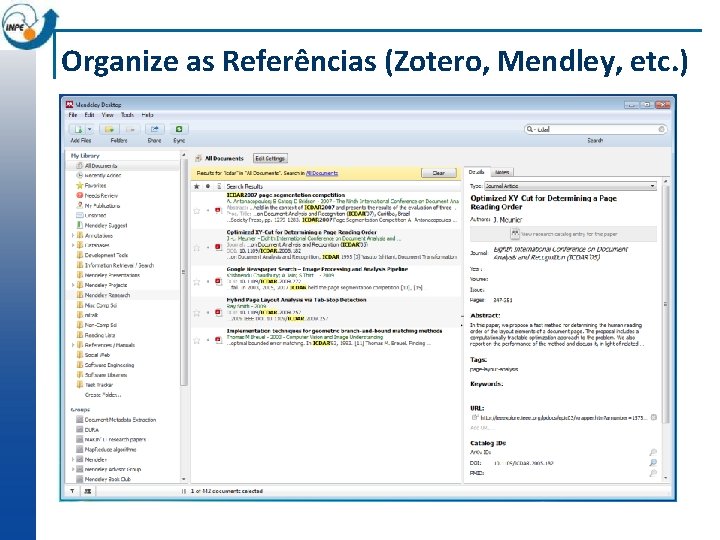The width and height of the screenshot is (720, 540).
Task: Toggle favorite star for Hybrid Page Layout Analysis
Action: point(197,313)
